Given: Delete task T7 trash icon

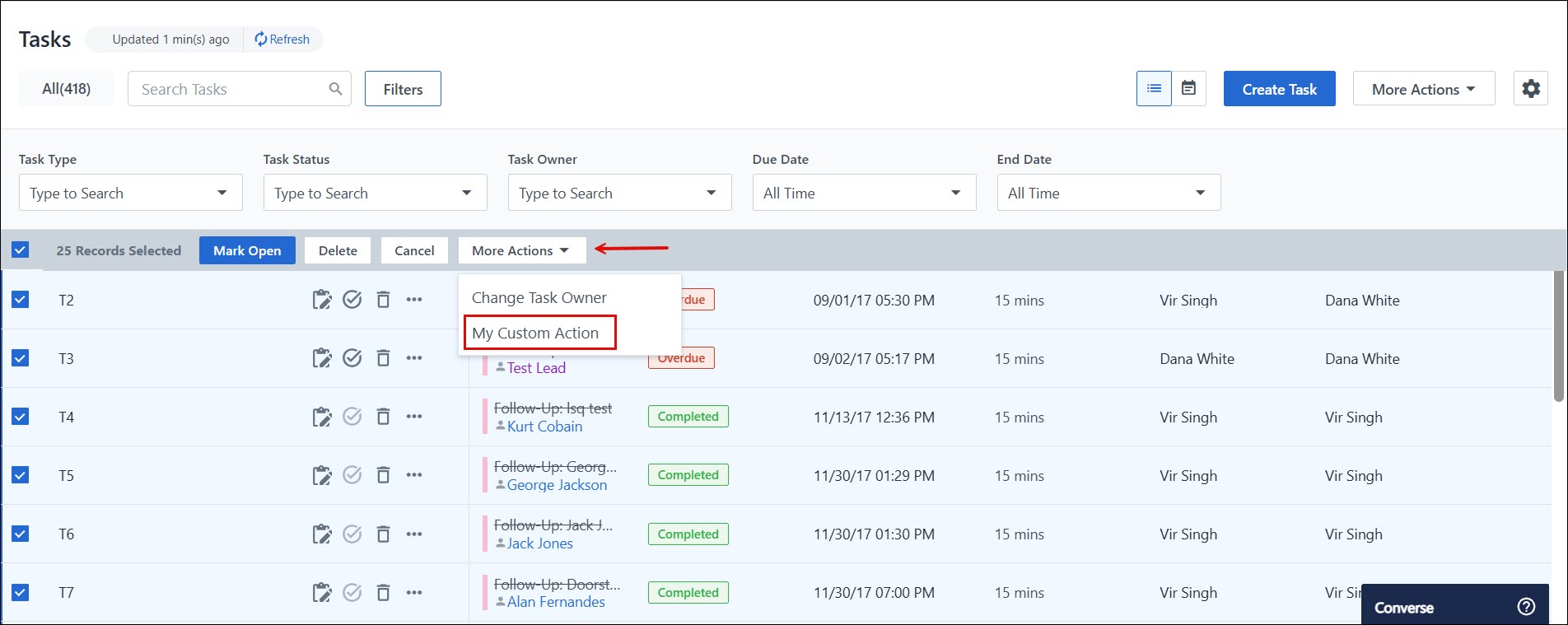Looking at the screenshot, I should tap(383, 592).
